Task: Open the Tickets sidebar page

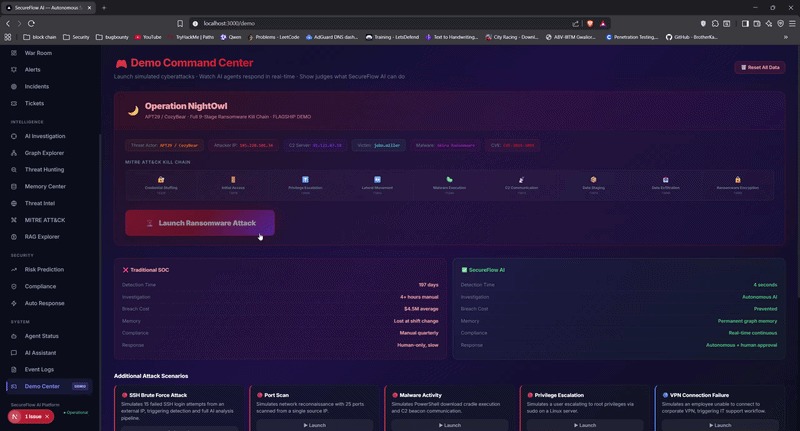Action: (x=34, y=104)
